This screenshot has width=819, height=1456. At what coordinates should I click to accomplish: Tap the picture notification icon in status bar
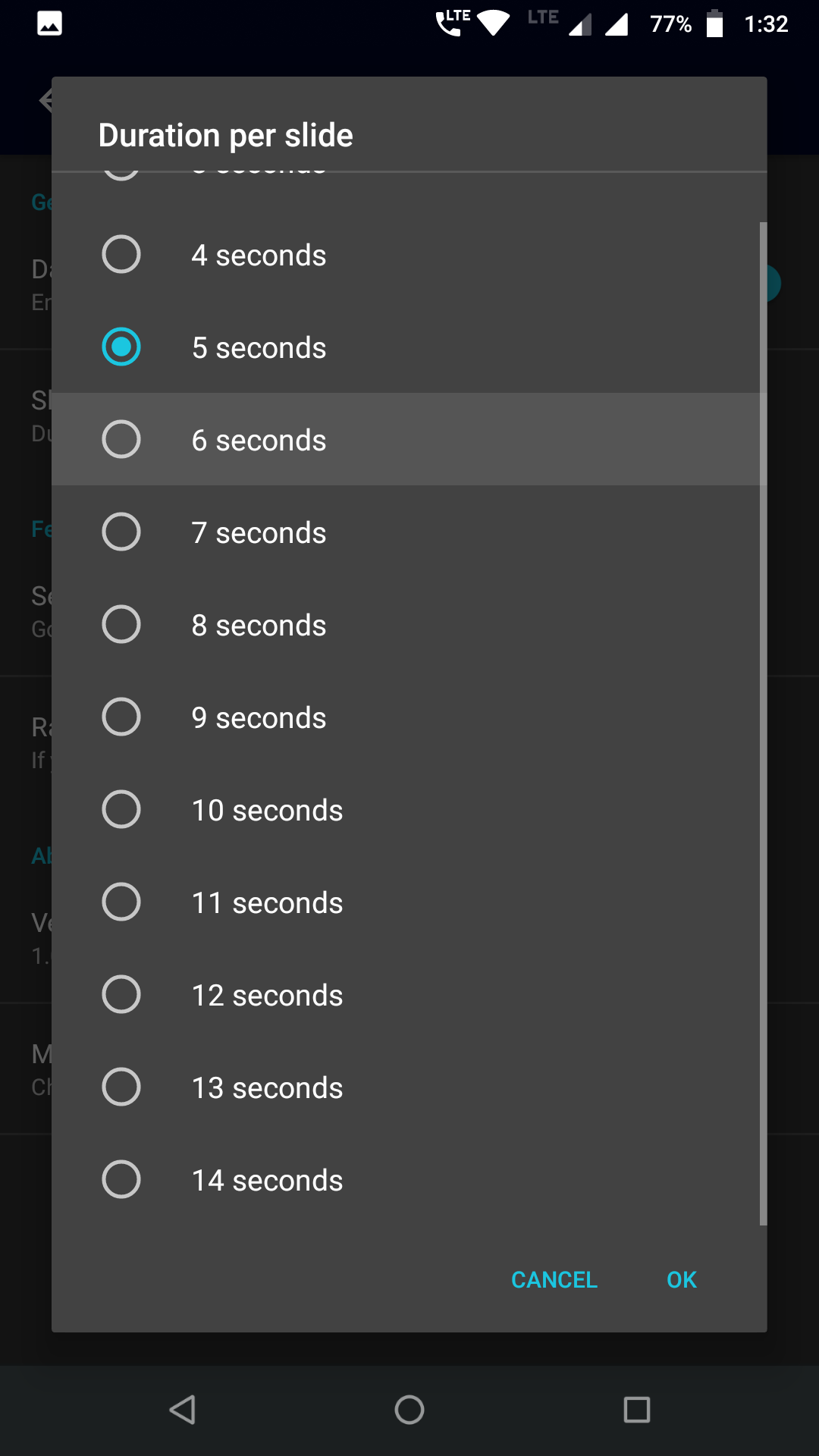(x=50, y=24)
